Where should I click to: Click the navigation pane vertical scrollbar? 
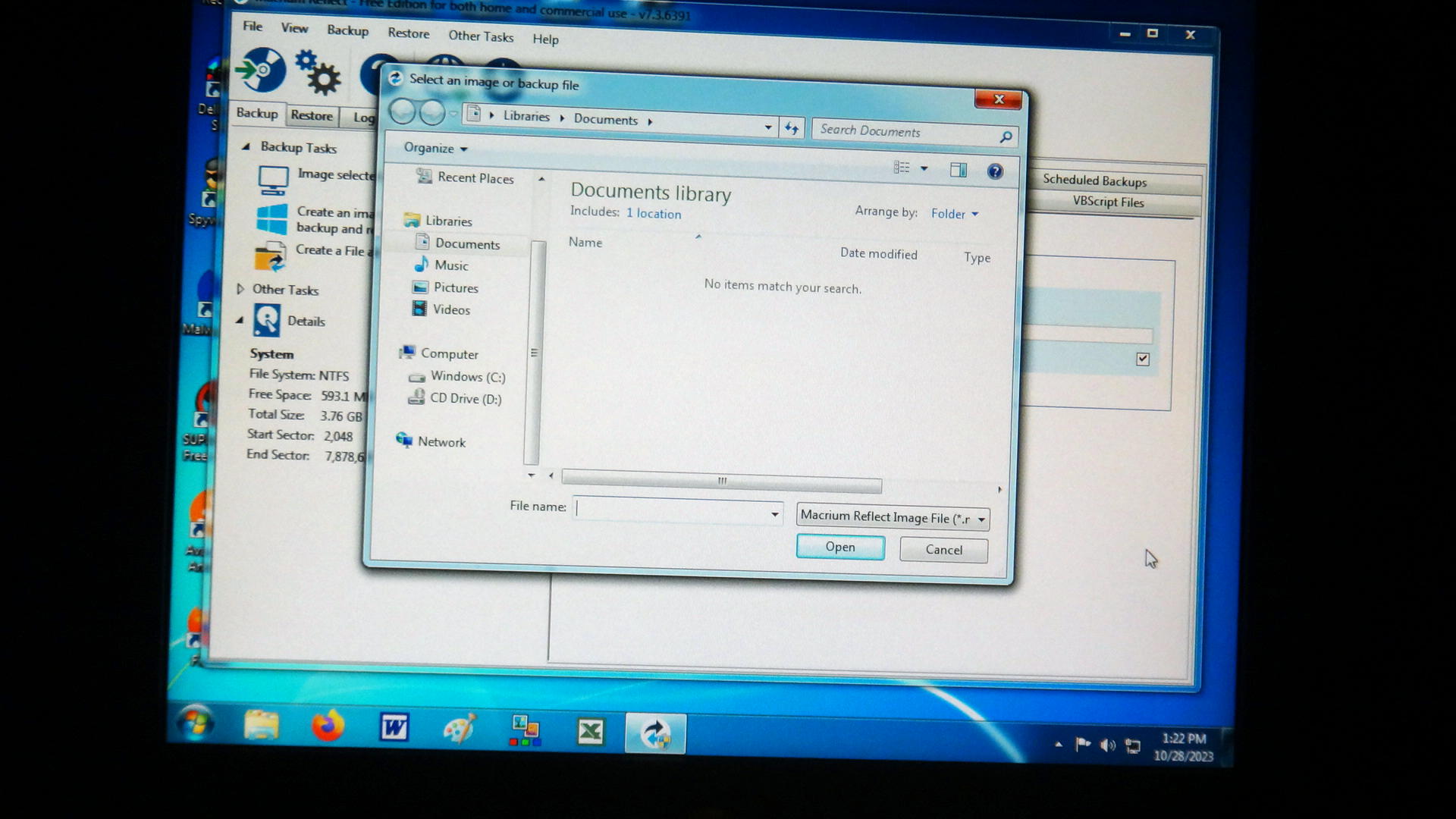point(533,353)
